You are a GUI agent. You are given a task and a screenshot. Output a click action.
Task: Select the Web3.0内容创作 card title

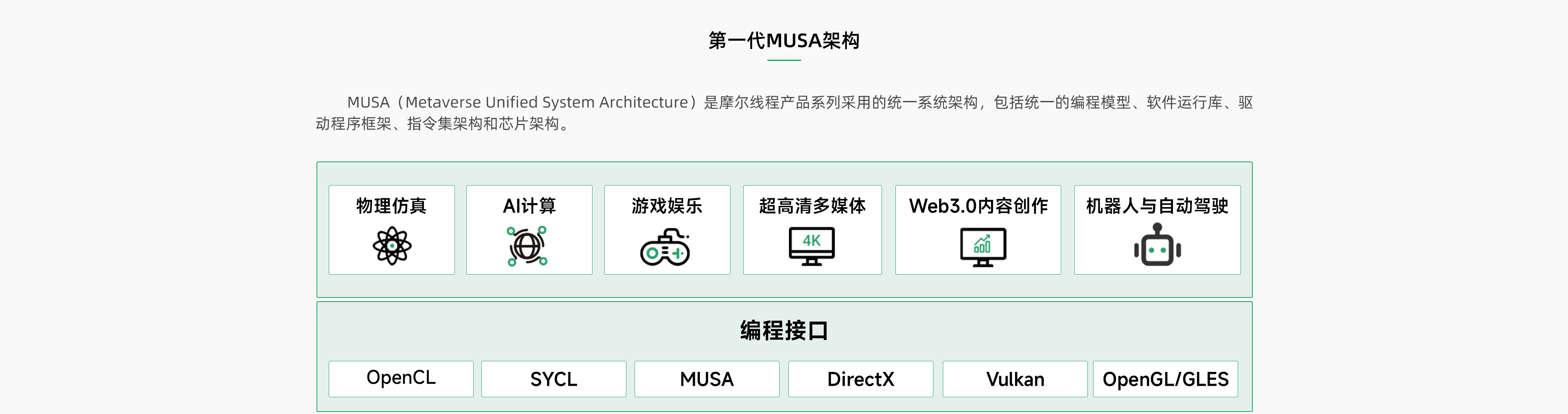(x=978, y=206)
